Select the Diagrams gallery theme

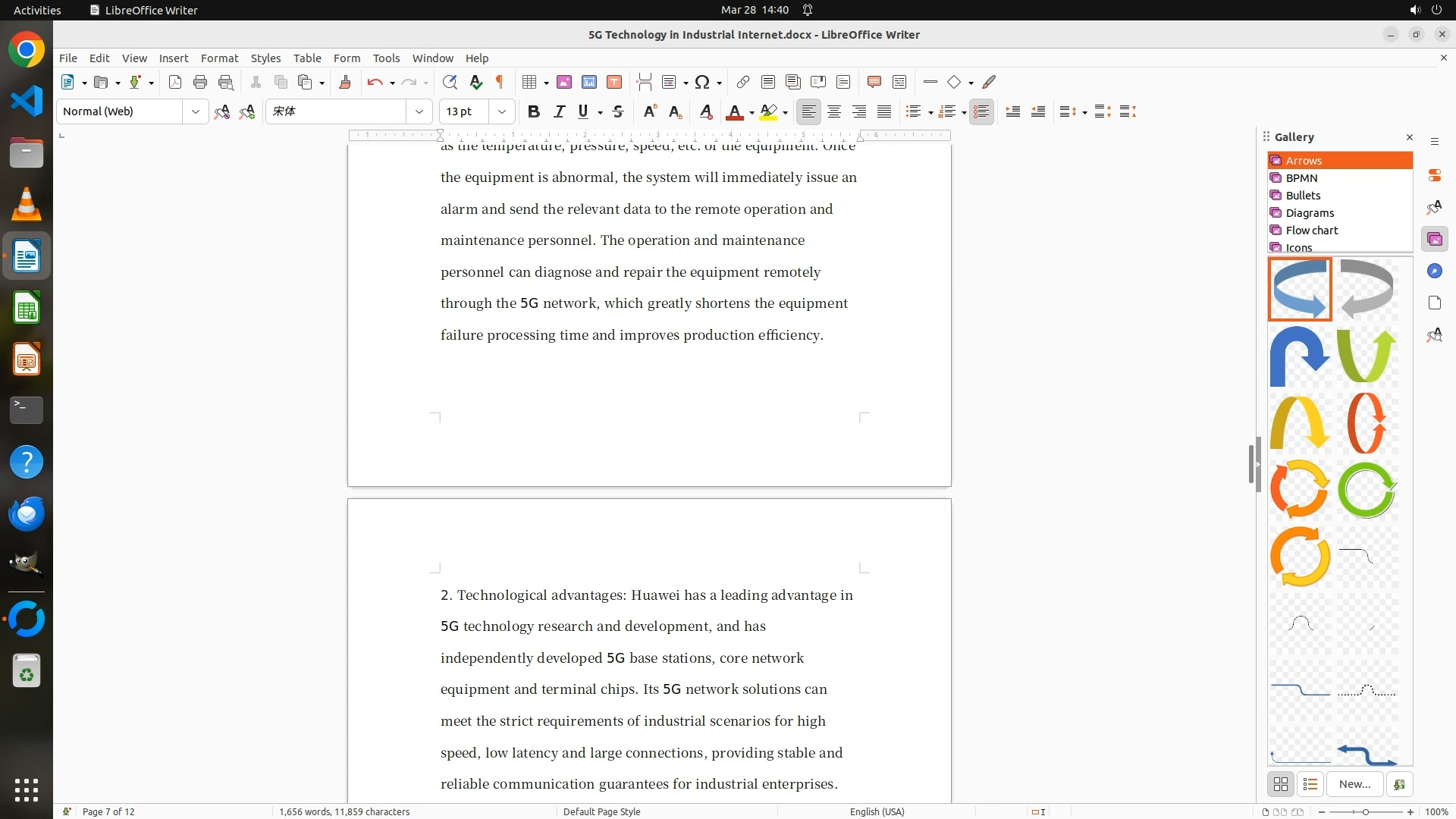tap(1310, 213)
